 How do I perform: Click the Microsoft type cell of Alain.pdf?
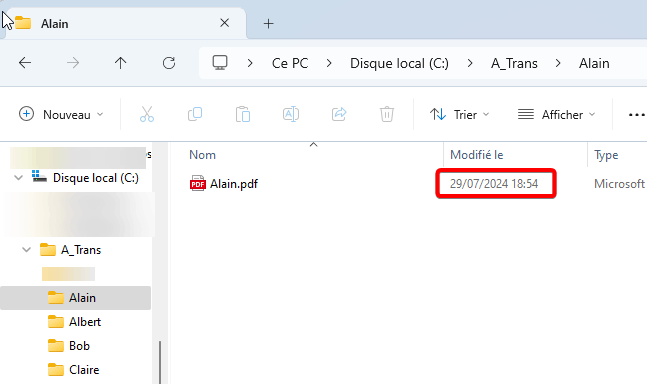(619, 184)
